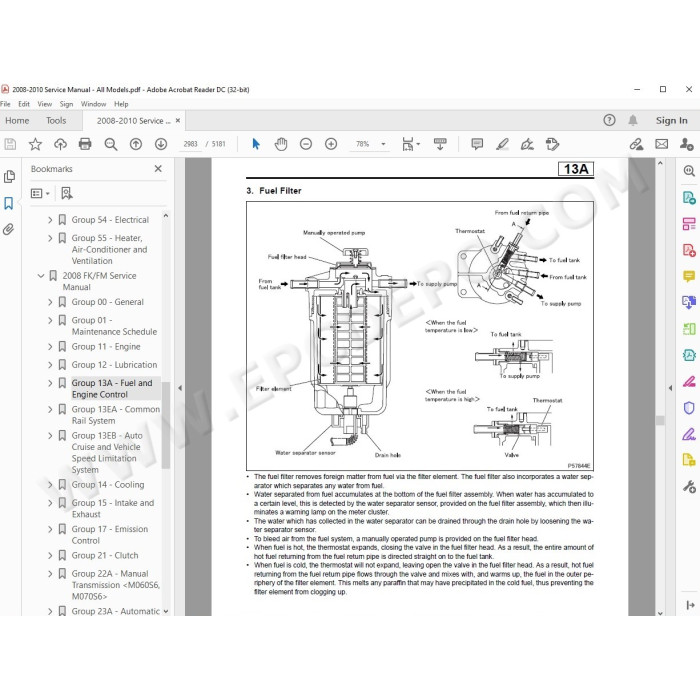
Task: Expand the Group 55 - Heater bookmark
Action: click(x=50, y=238)
